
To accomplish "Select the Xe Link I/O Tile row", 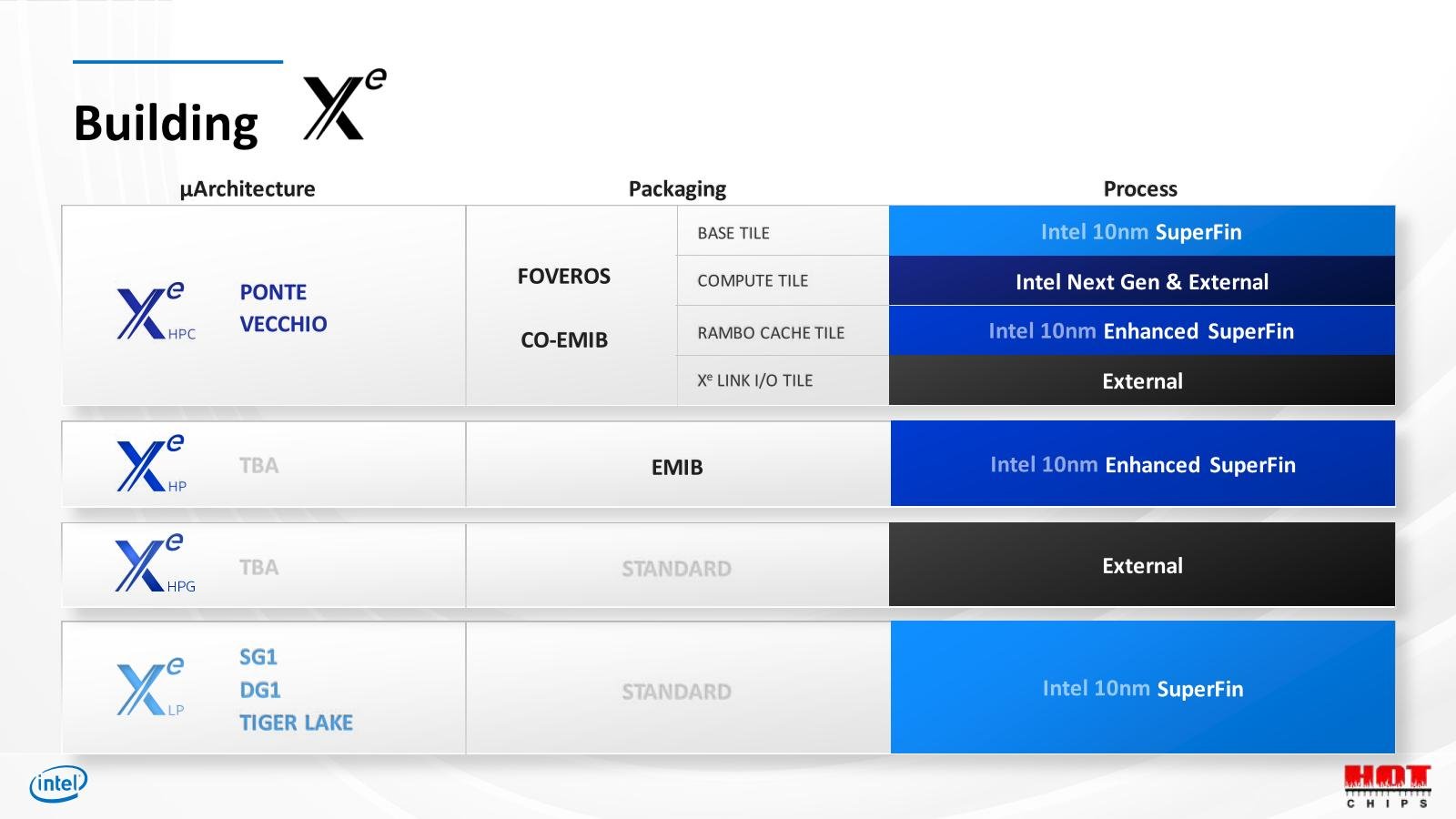I will tap(783, 380).
